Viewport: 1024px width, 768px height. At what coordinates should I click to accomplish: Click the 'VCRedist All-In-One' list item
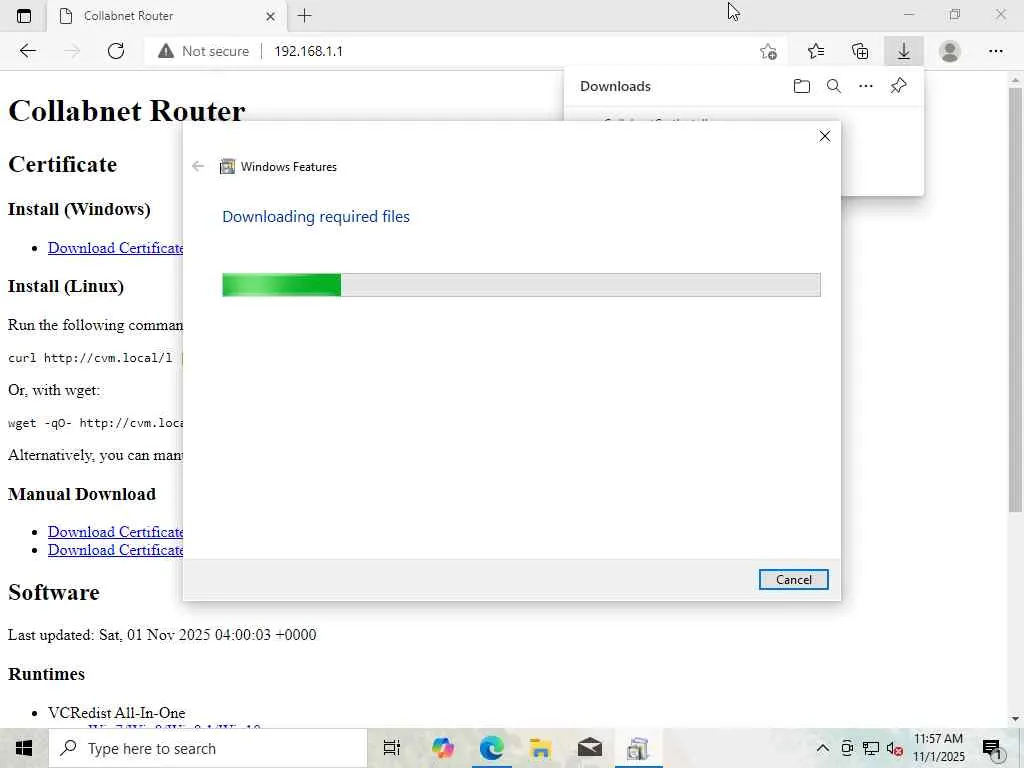click(x=116, y=712)
